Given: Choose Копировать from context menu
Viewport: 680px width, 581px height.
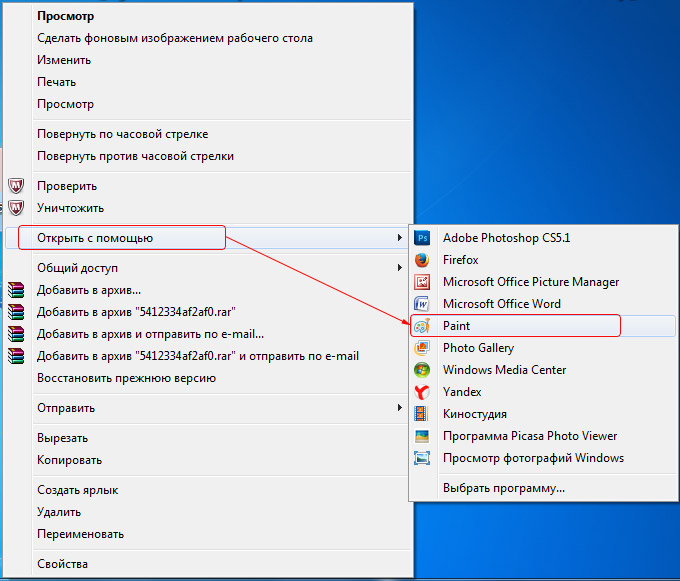Looking at the screenshot, I should click(x=69, y=460).
